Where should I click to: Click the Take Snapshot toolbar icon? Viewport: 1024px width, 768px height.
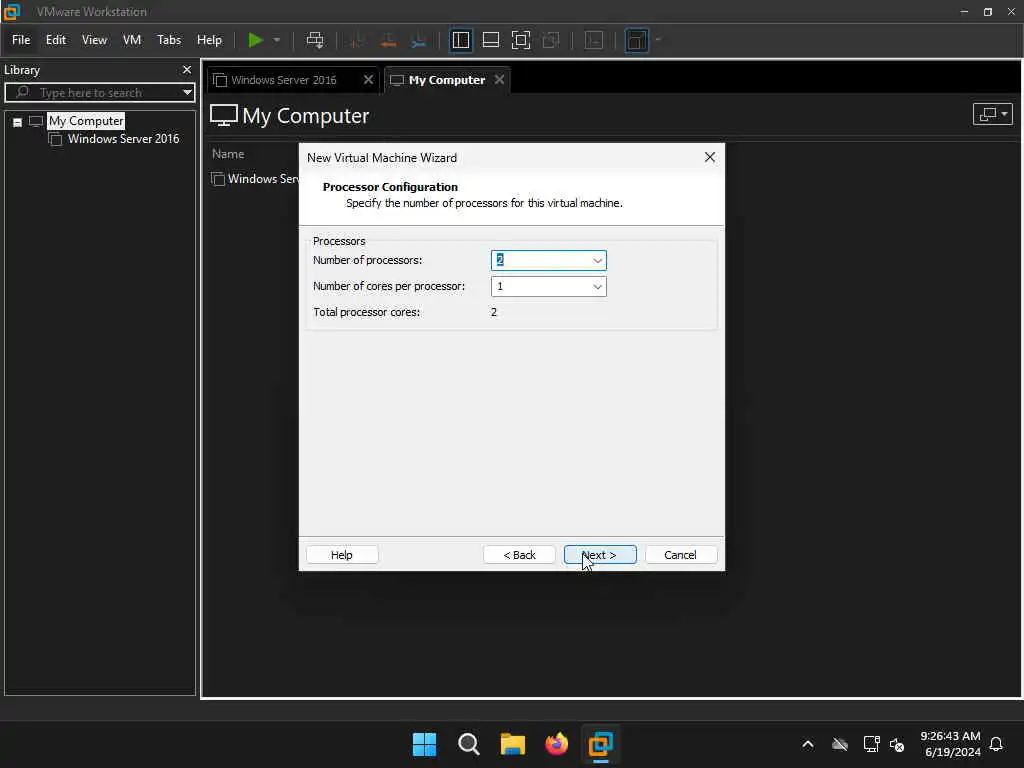pos(356,40)
